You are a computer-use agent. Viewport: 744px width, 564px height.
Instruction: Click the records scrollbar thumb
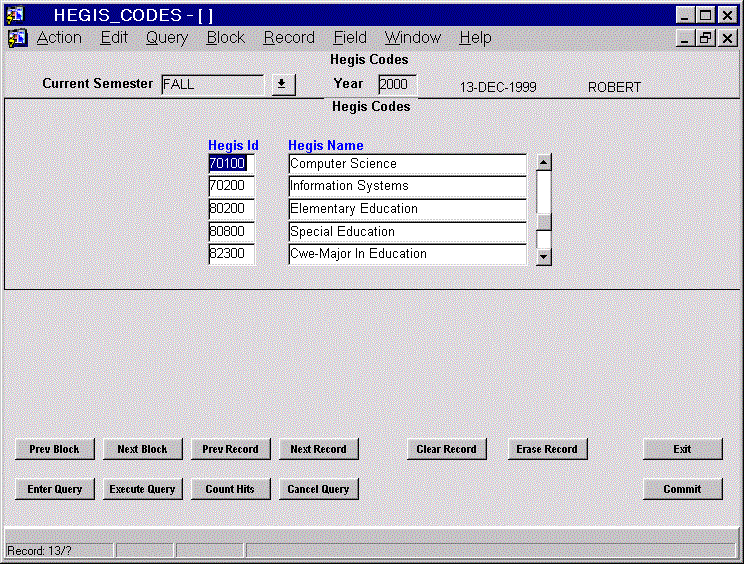[x=543, y=222]
